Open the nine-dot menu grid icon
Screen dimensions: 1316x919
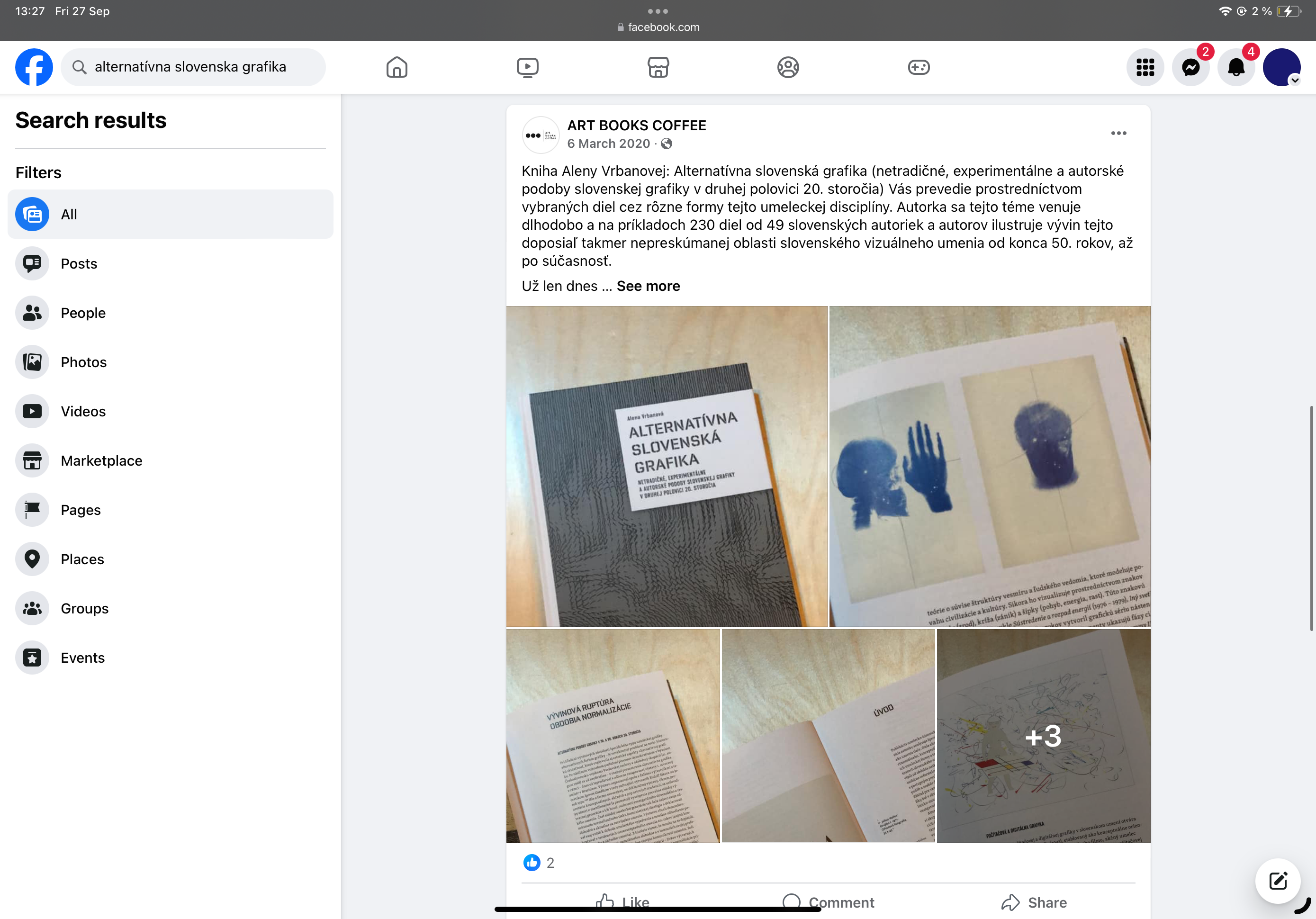coord(1145,67)
